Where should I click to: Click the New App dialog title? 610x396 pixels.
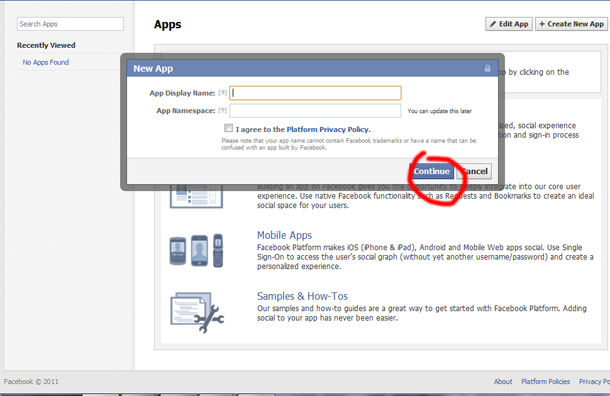pos(153,68)
